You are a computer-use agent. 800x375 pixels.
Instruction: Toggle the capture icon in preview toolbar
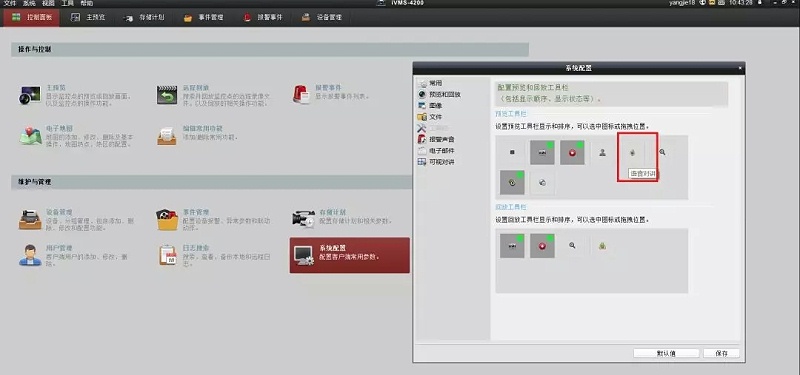click(x=542, y=152)
